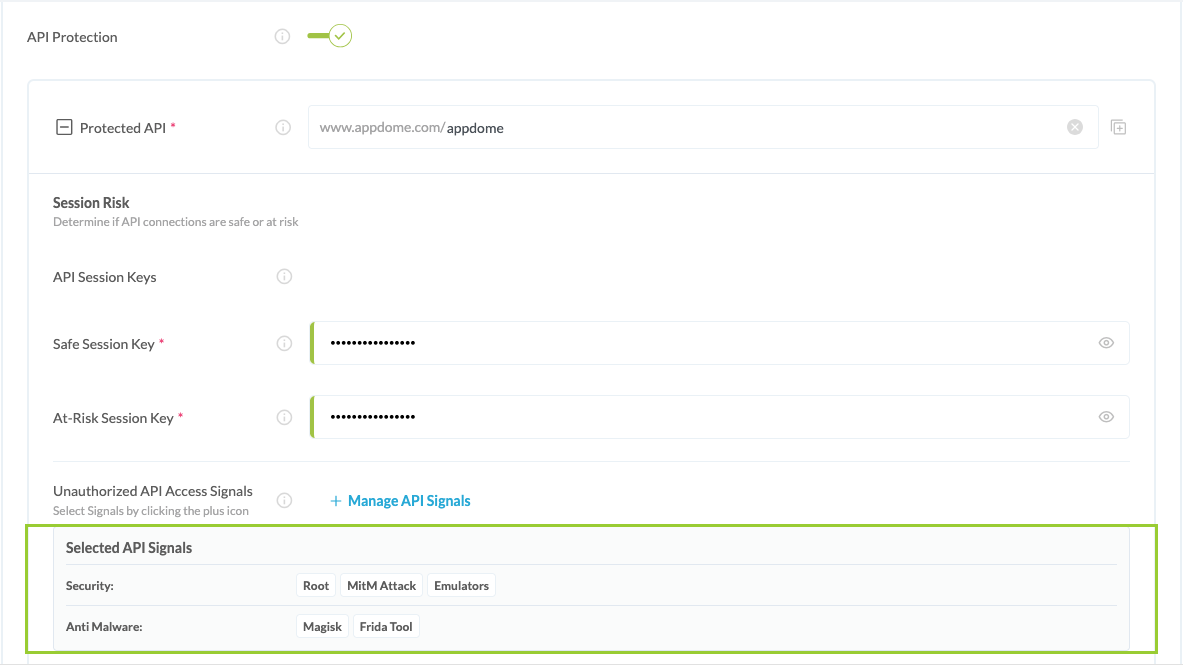Focus the Safe Session Key password field
Viewport: 1183px width, 665px height.
[x=720, y=343]
